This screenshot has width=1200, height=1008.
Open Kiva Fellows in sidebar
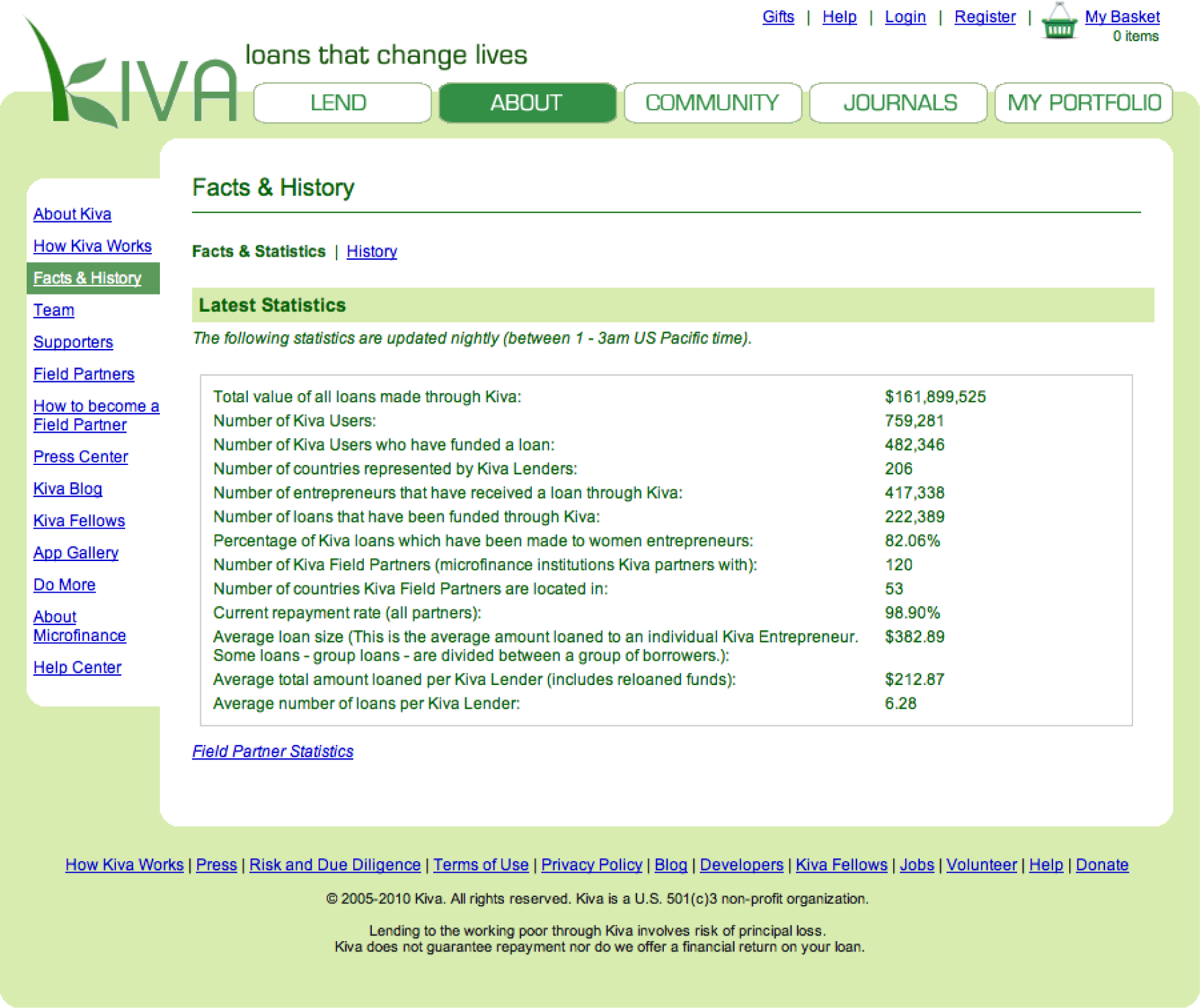coord(79,521)
